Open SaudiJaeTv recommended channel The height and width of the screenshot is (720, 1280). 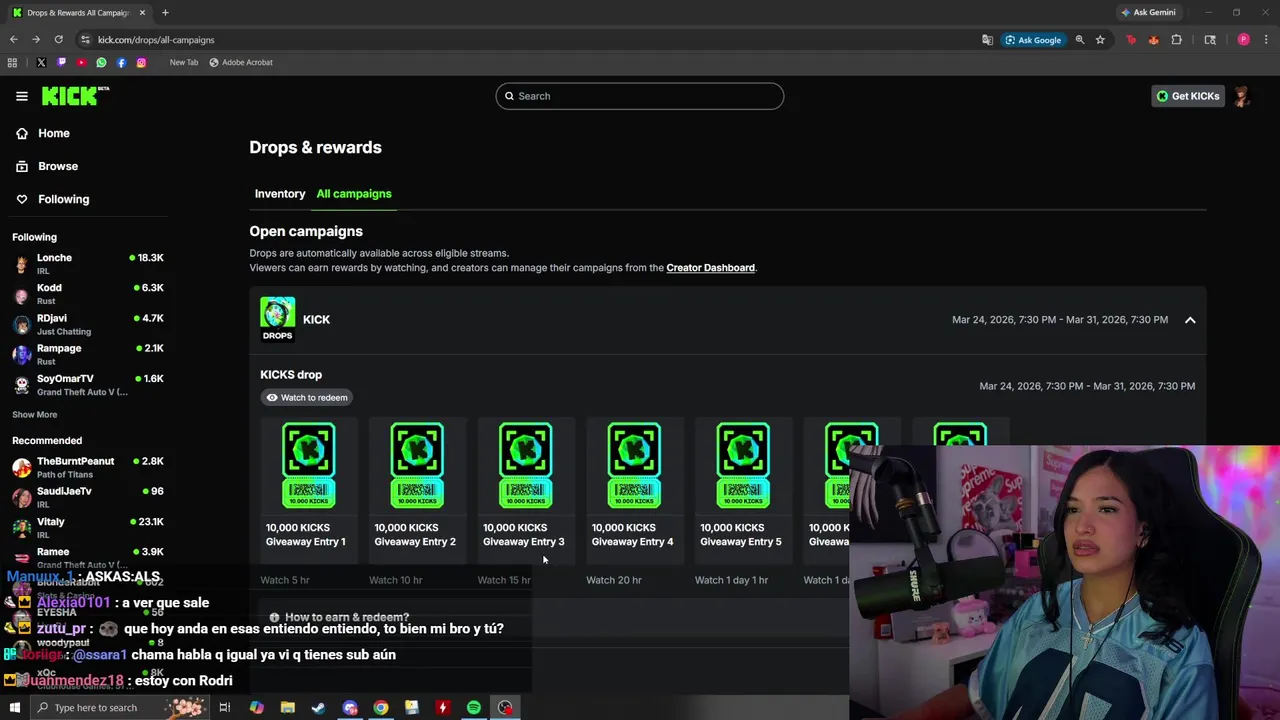[x=88, y=497]
